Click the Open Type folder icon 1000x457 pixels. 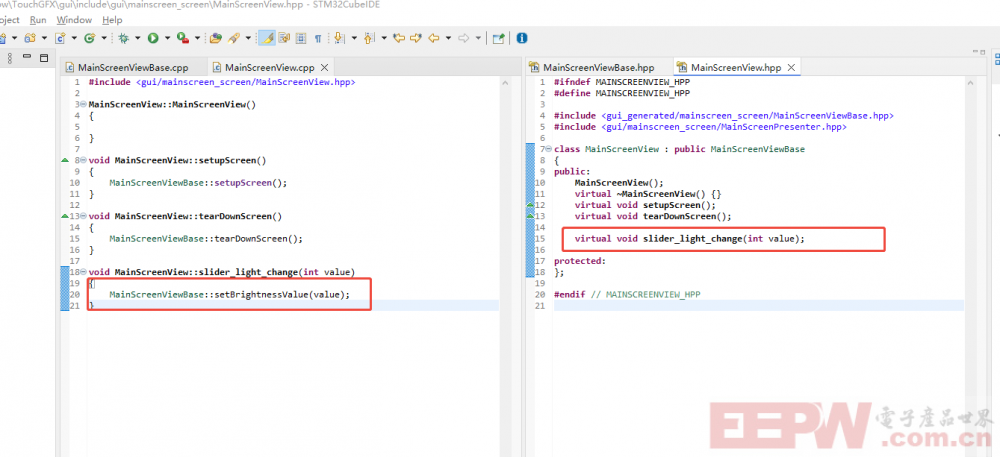coord(216,38)
